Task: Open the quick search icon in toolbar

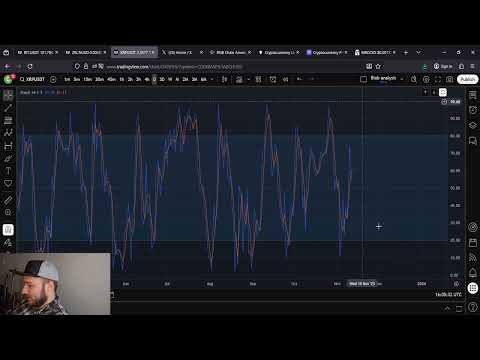Action: pyautogui.click(x=414, y=79)
